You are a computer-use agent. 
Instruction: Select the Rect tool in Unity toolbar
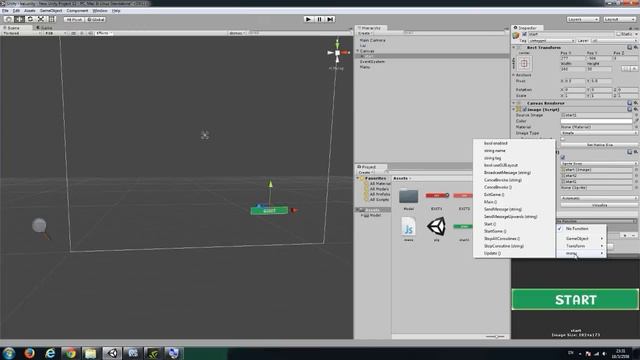pos(52,19)
